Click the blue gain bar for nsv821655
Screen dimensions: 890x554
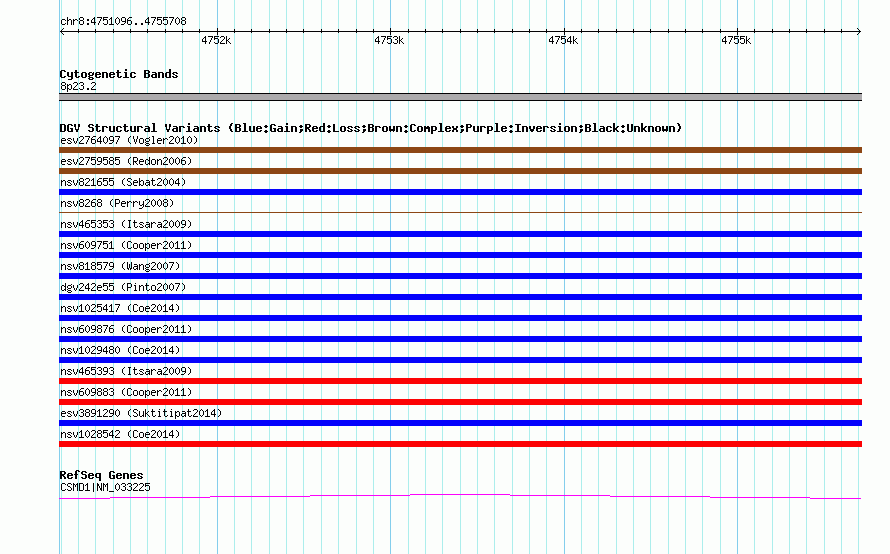coord(460,192)
